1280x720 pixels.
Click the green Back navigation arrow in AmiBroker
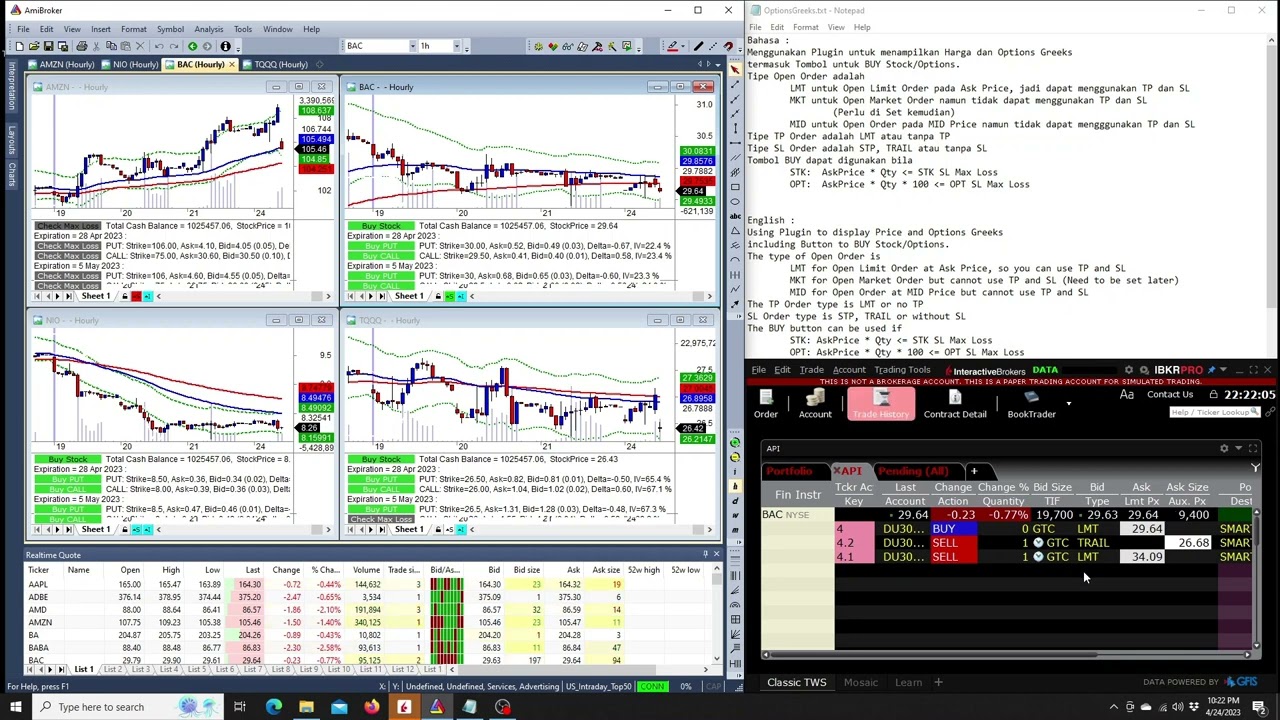click(x=192, y=46)
